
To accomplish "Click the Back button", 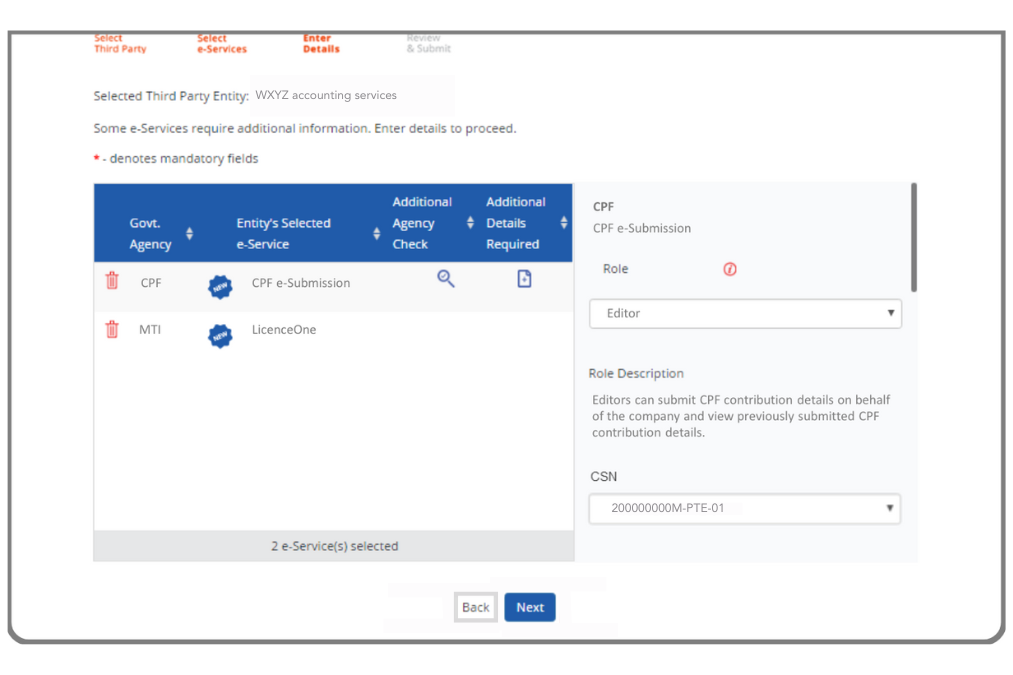I will click(475, 607).
